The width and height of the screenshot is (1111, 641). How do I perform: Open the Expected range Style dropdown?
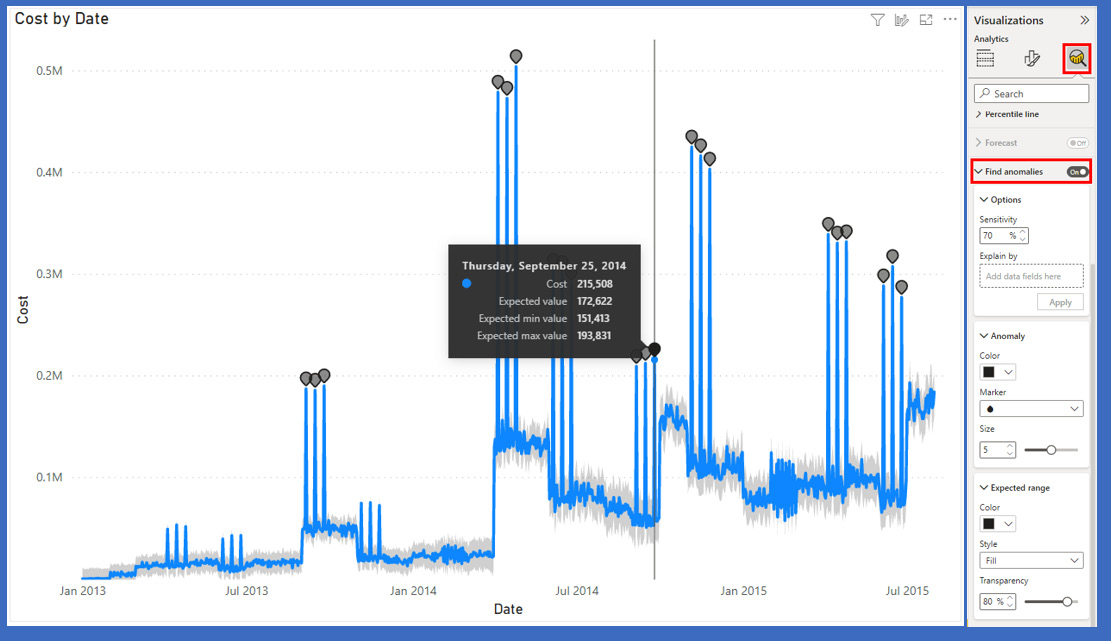(x=1031, y=561)
